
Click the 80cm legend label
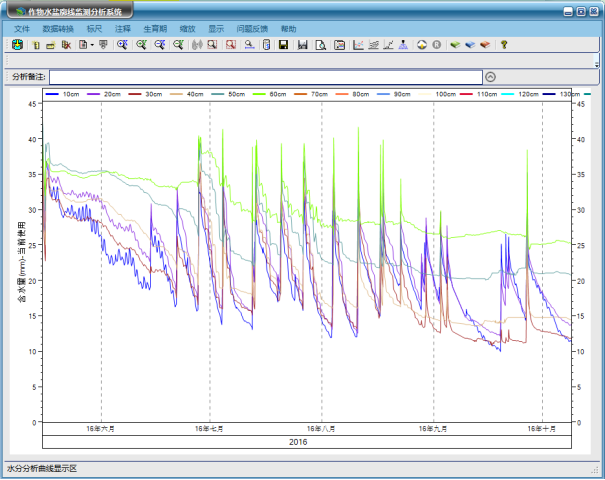pyautogui.click(x=361, y=94)
